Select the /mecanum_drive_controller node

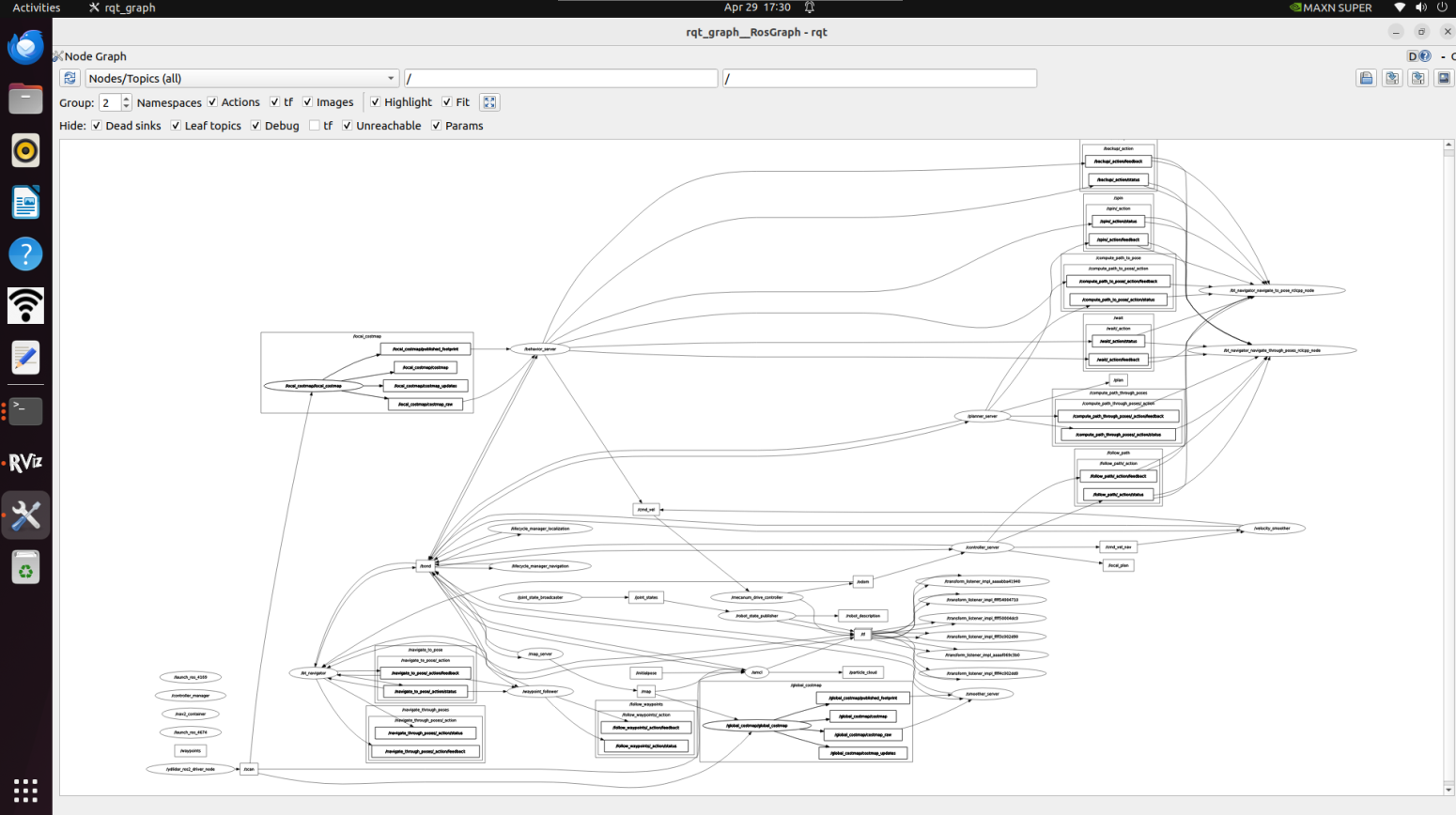coord(757,597)
